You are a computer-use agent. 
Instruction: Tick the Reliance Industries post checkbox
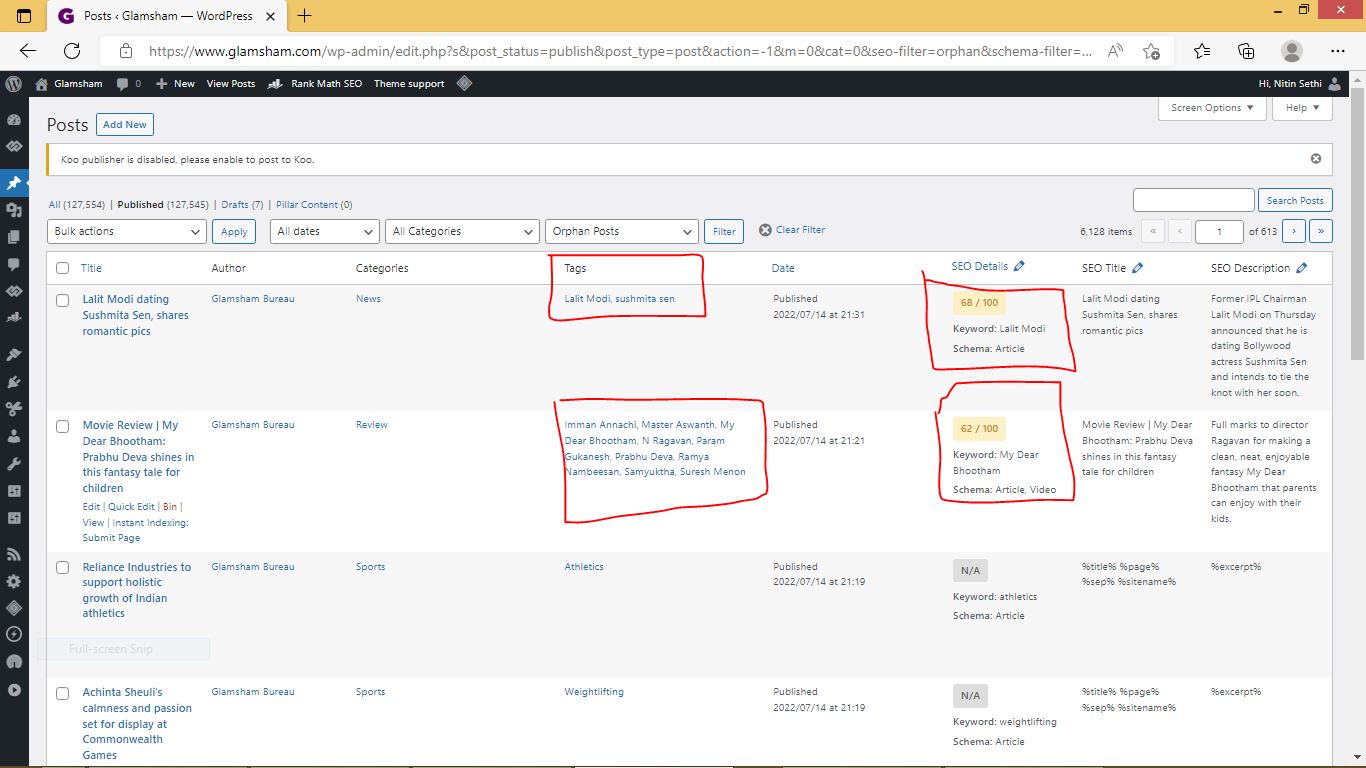tap(63, 568)
